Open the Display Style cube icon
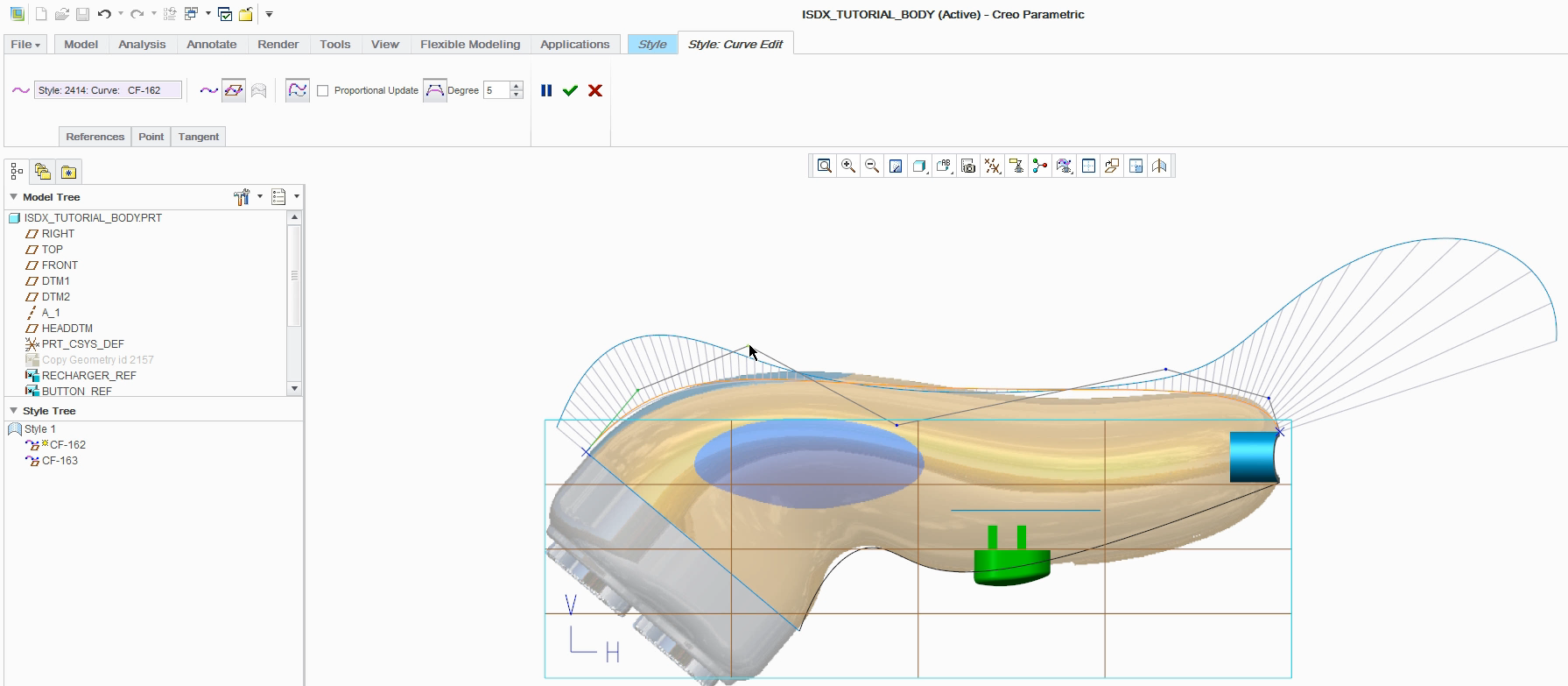 919,166
